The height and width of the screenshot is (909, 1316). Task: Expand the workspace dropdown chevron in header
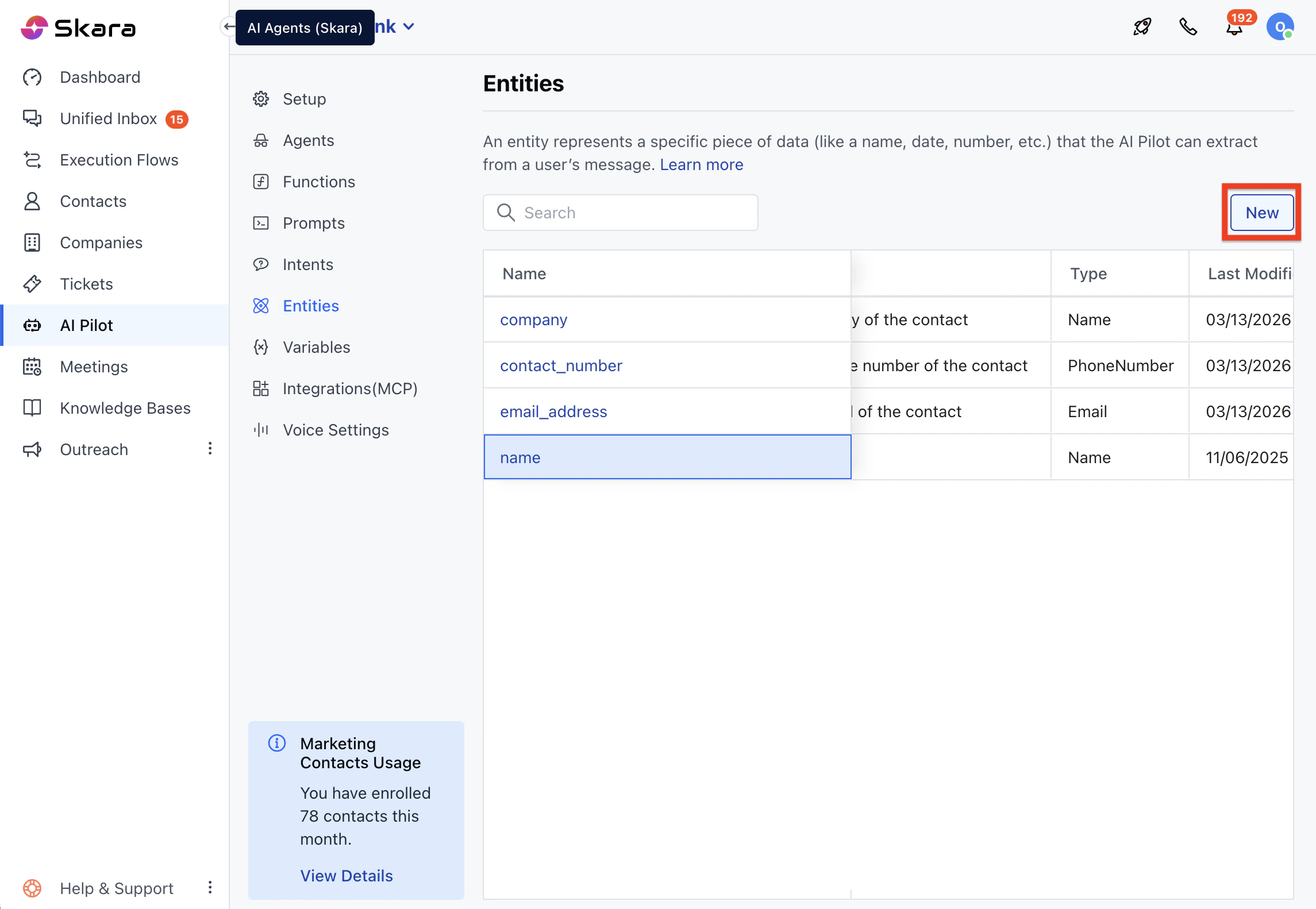pos(409,27)
